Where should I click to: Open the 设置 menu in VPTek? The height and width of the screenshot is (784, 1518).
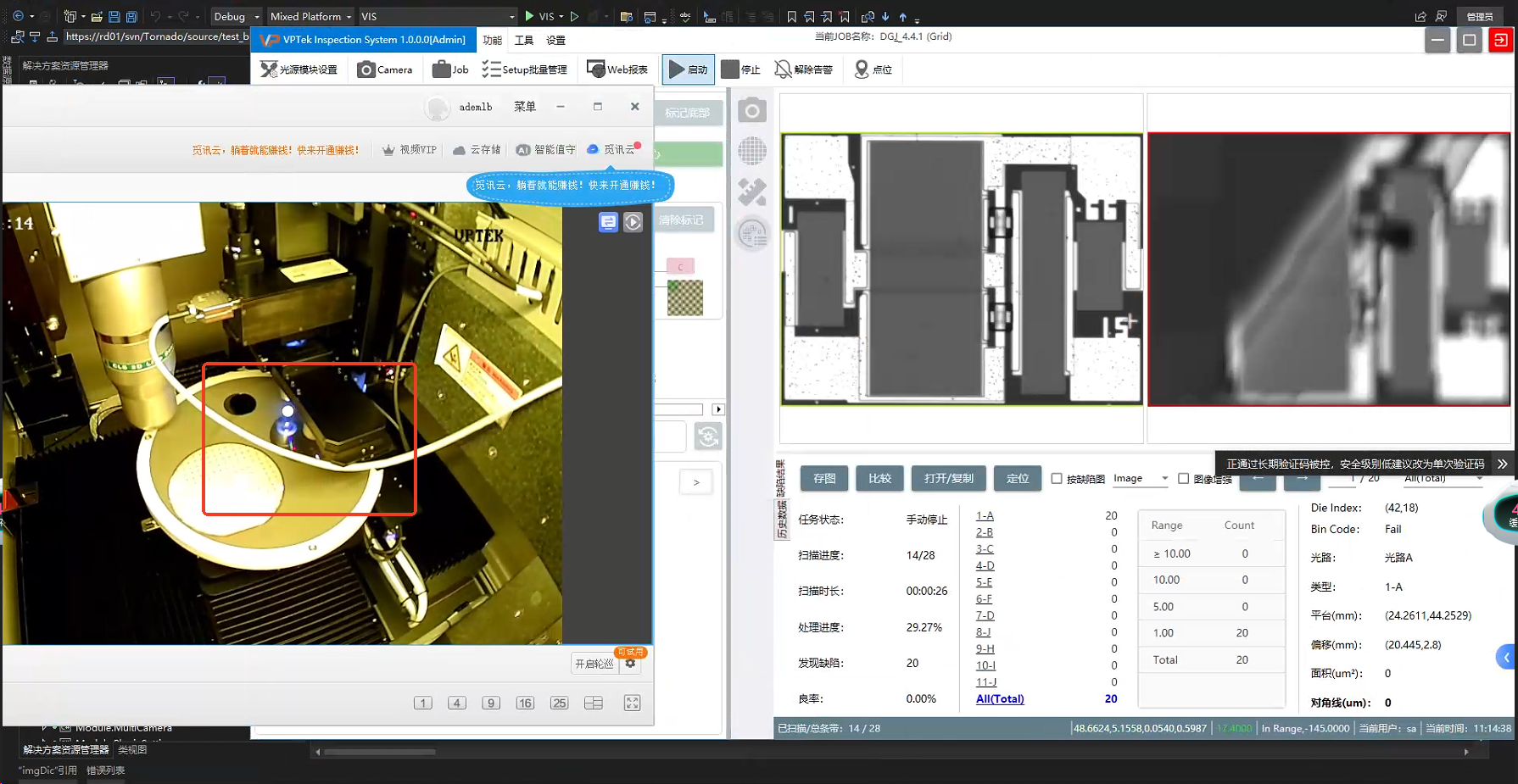(555, 40)
